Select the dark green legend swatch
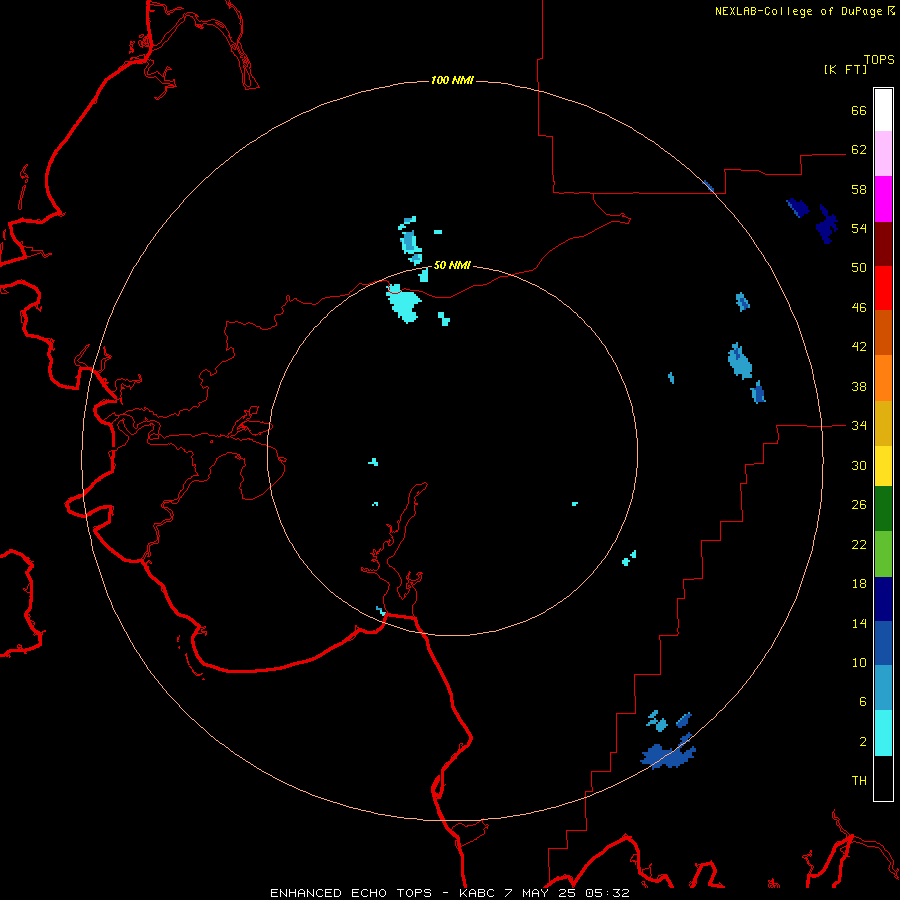The height and width of the screenshot is (900, 900). point(883,509)
